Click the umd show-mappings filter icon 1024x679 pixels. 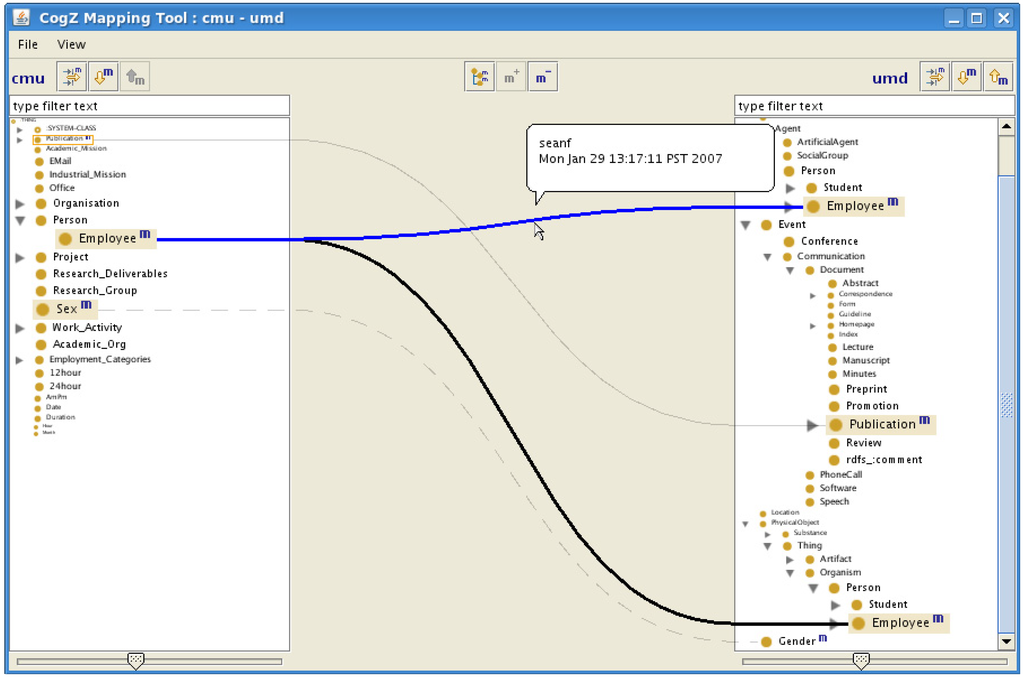pos(936,77)
